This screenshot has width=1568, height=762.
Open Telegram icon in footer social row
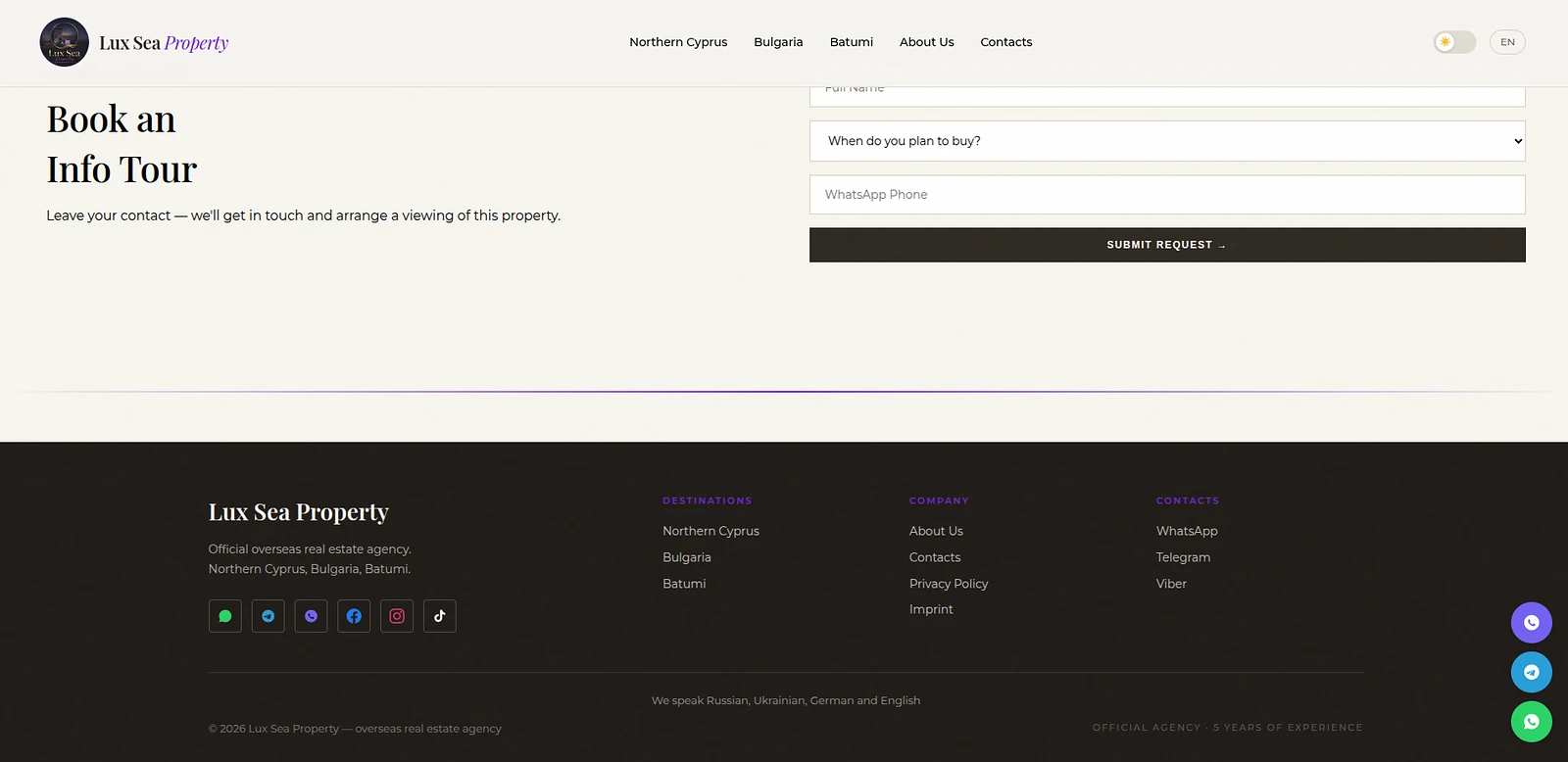[269, 616]
